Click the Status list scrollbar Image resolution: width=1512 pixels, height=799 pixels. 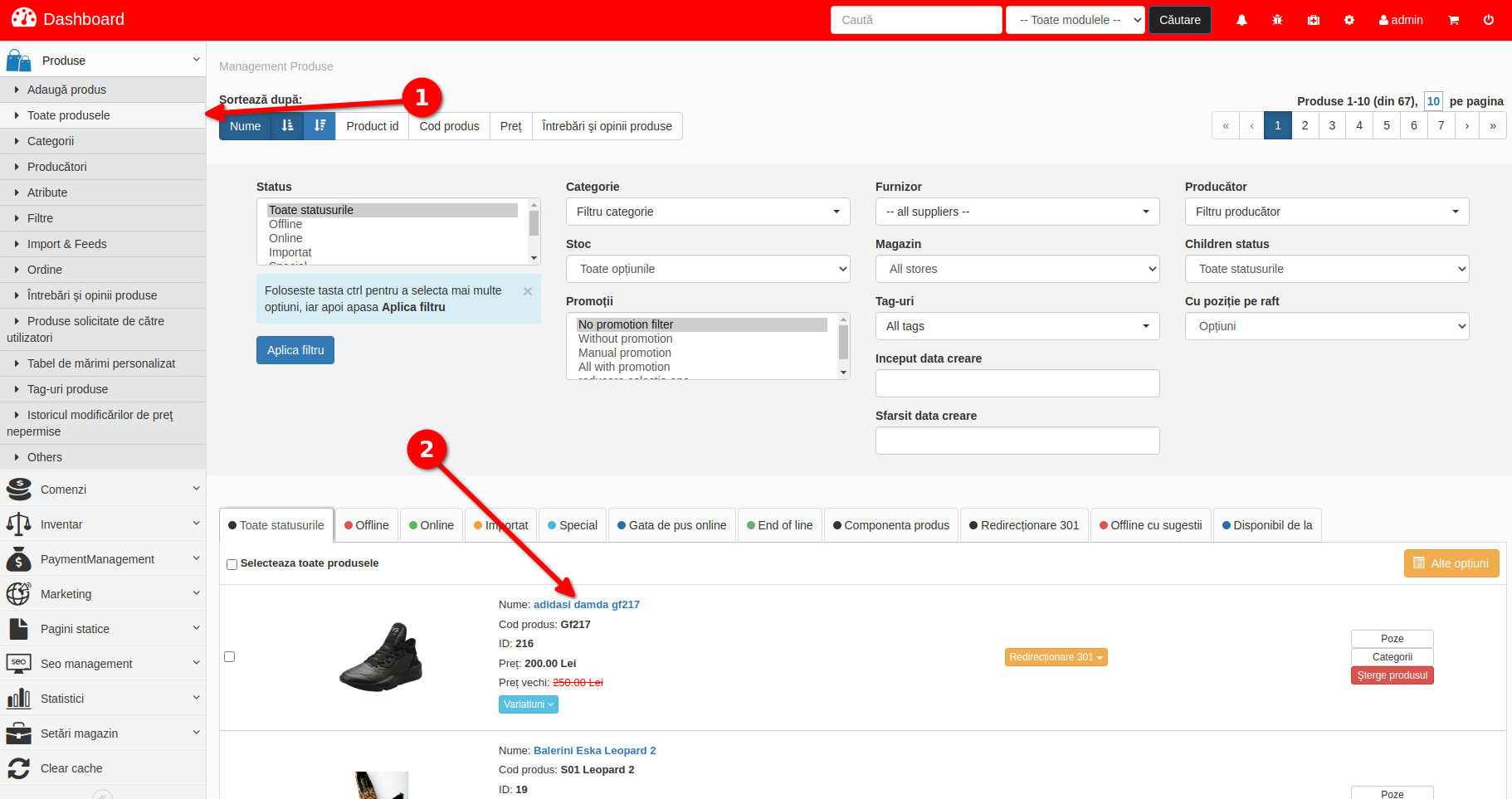534,231
